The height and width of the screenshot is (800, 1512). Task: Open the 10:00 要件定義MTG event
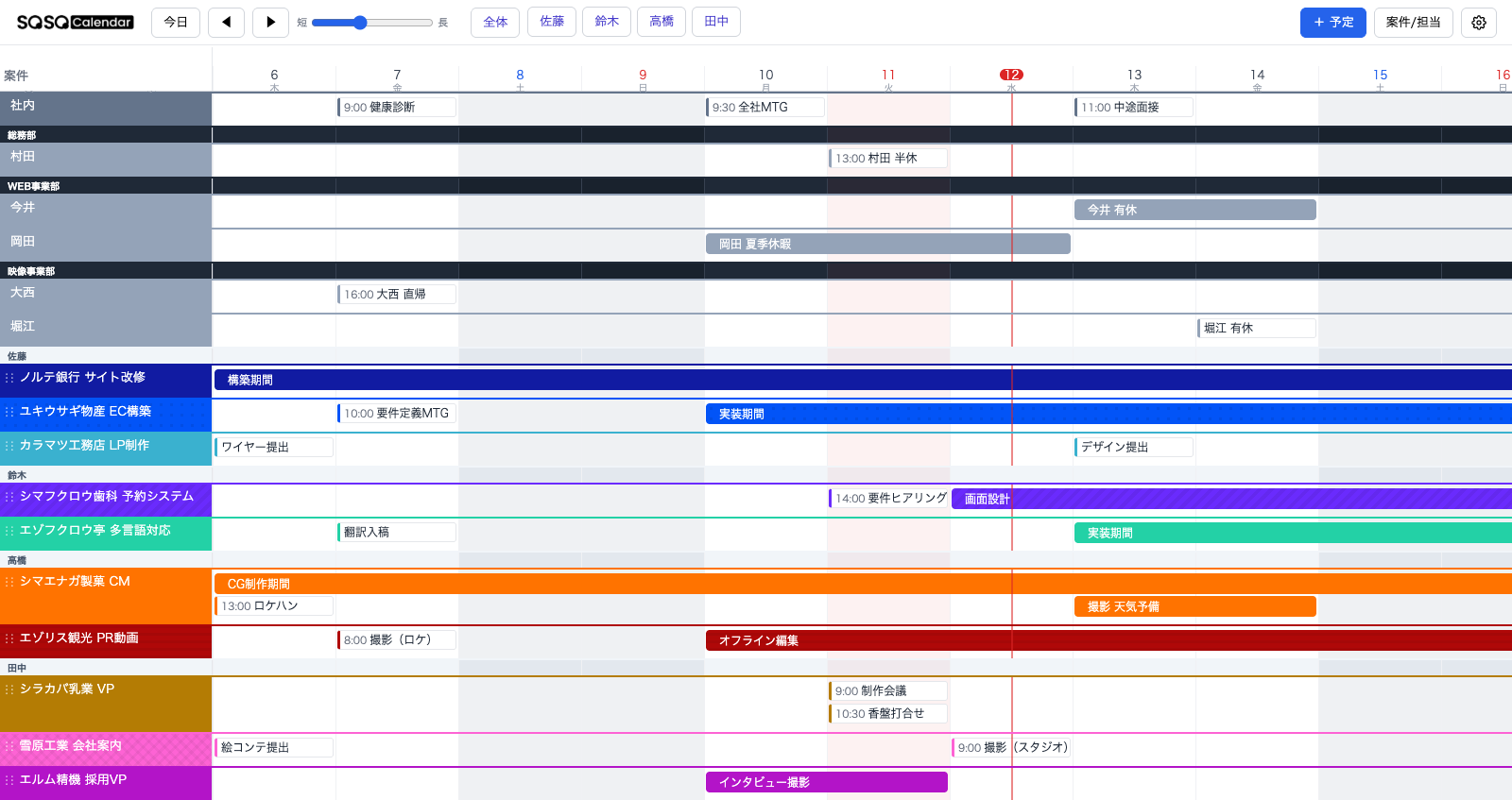click(x=397, y=413)
